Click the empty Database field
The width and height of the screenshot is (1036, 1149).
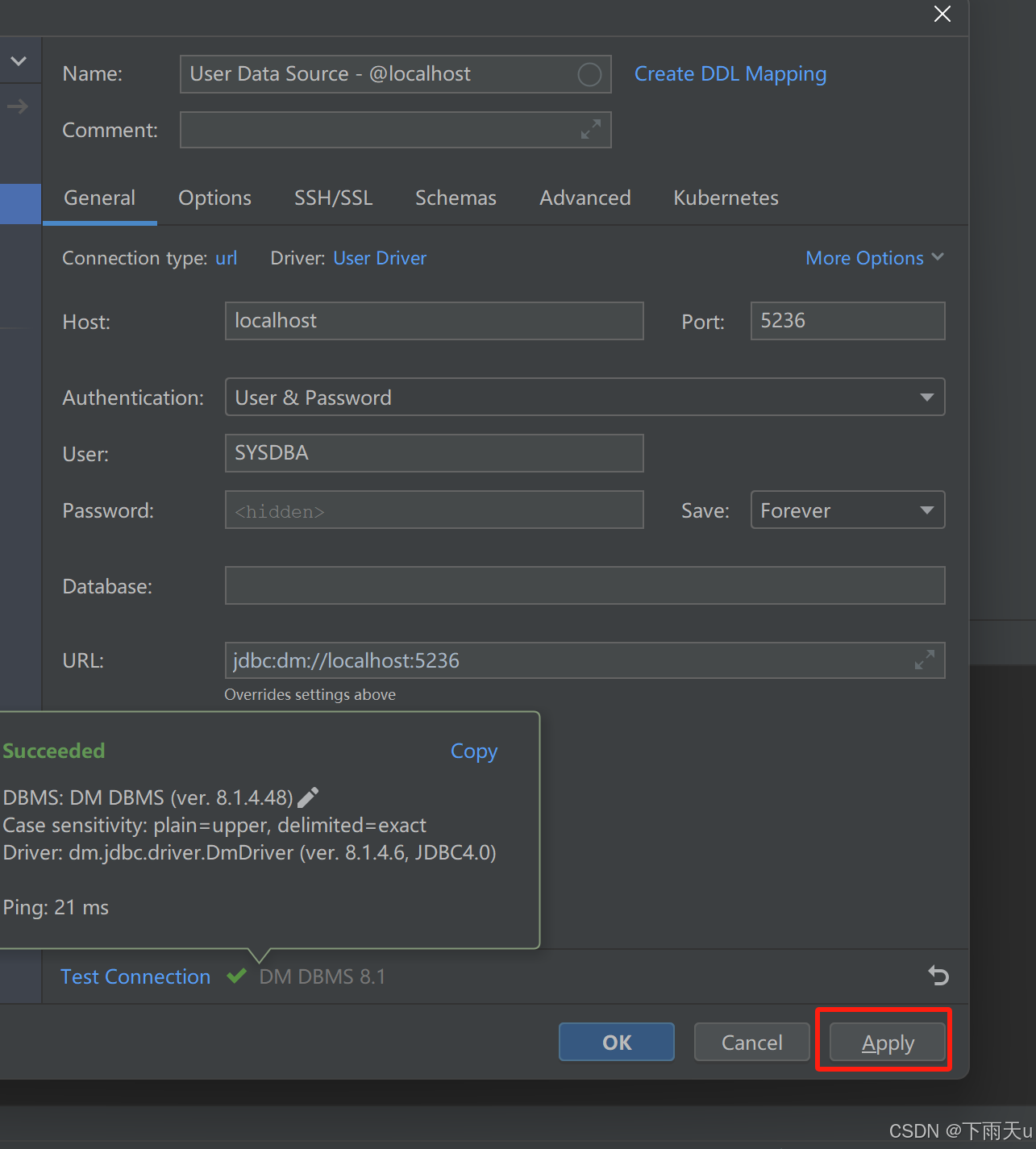pos(585,585)
